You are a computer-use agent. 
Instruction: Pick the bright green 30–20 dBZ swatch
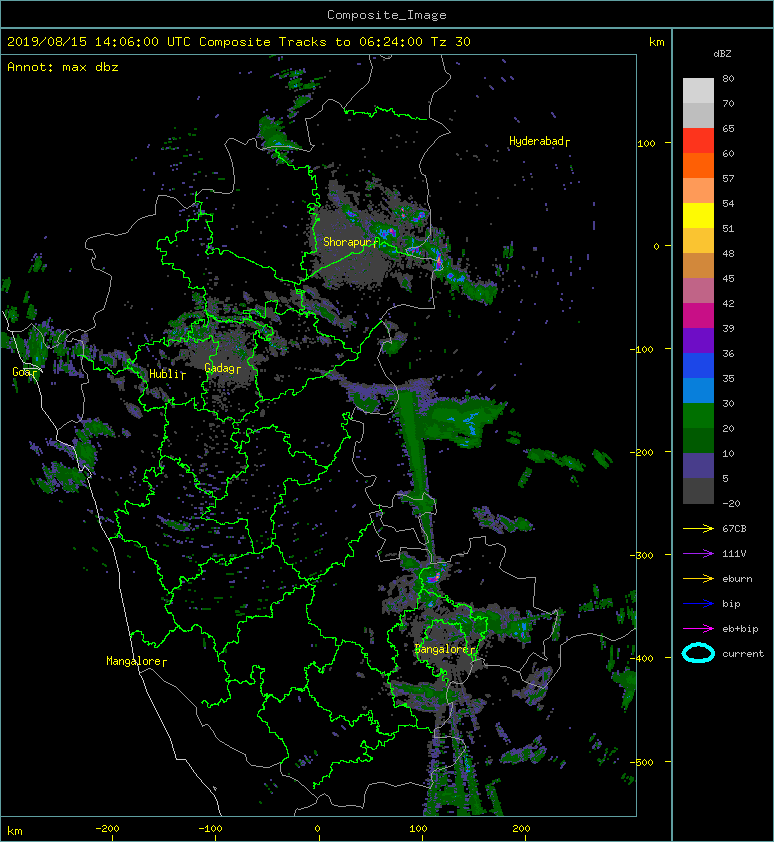tap(698, 416)
